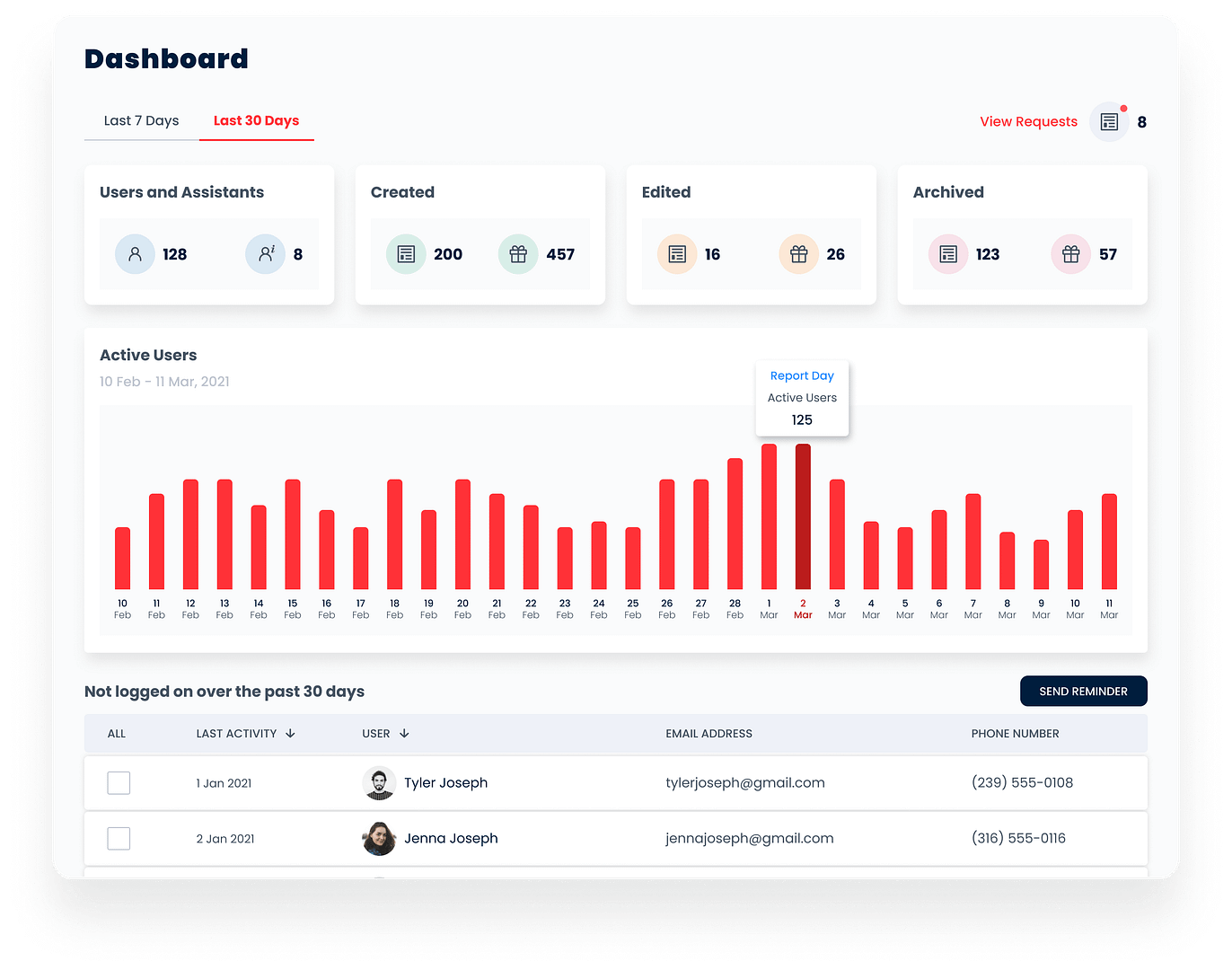
Task: Click the assistants icon beside 8
Action: click(x=266, y=254)
